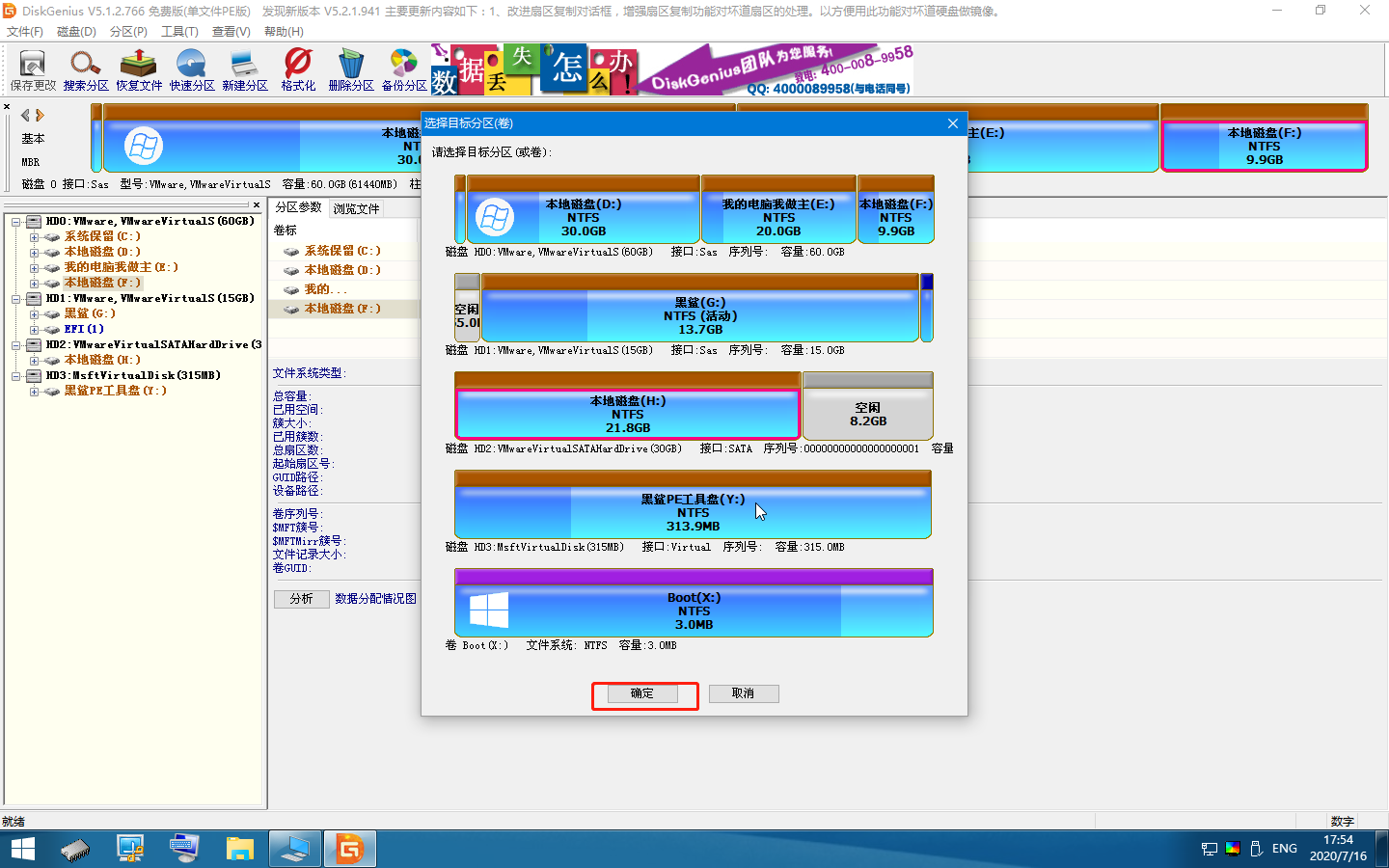Select HD3:MsftVirtualDisk(315MB) in disk tree
1389x868 pixels.
tap(133, 376)
